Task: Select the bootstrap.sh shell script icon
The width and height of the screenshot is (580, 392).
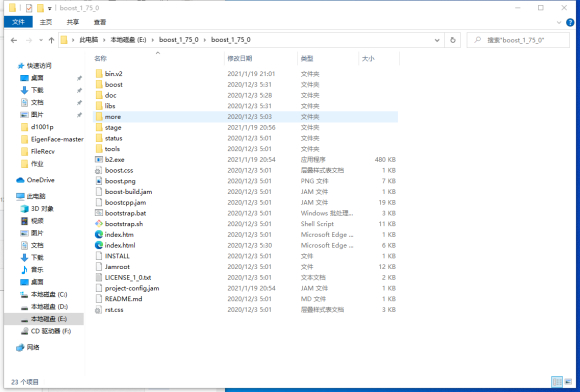Action: [99, 224]
